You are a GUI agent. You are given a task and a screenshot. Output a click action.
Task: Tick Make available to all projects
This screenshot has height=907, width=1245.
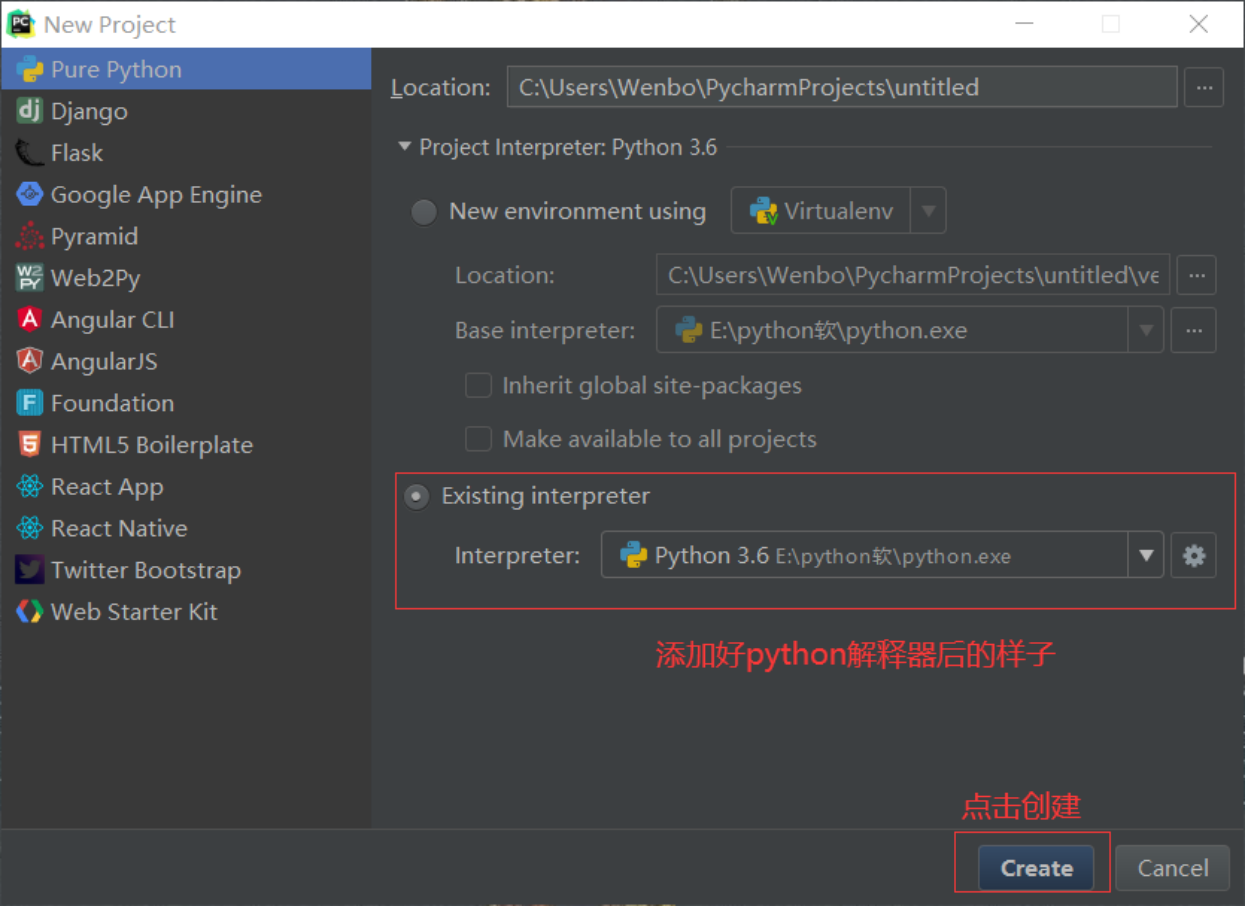point(479,439)
